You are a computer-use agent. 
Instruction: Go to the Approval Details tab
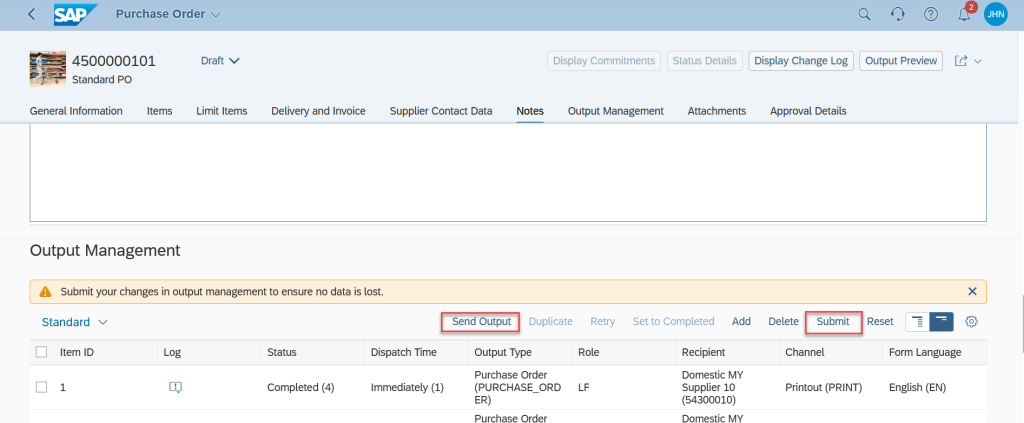pyautogui.click(x=807, y=111)
